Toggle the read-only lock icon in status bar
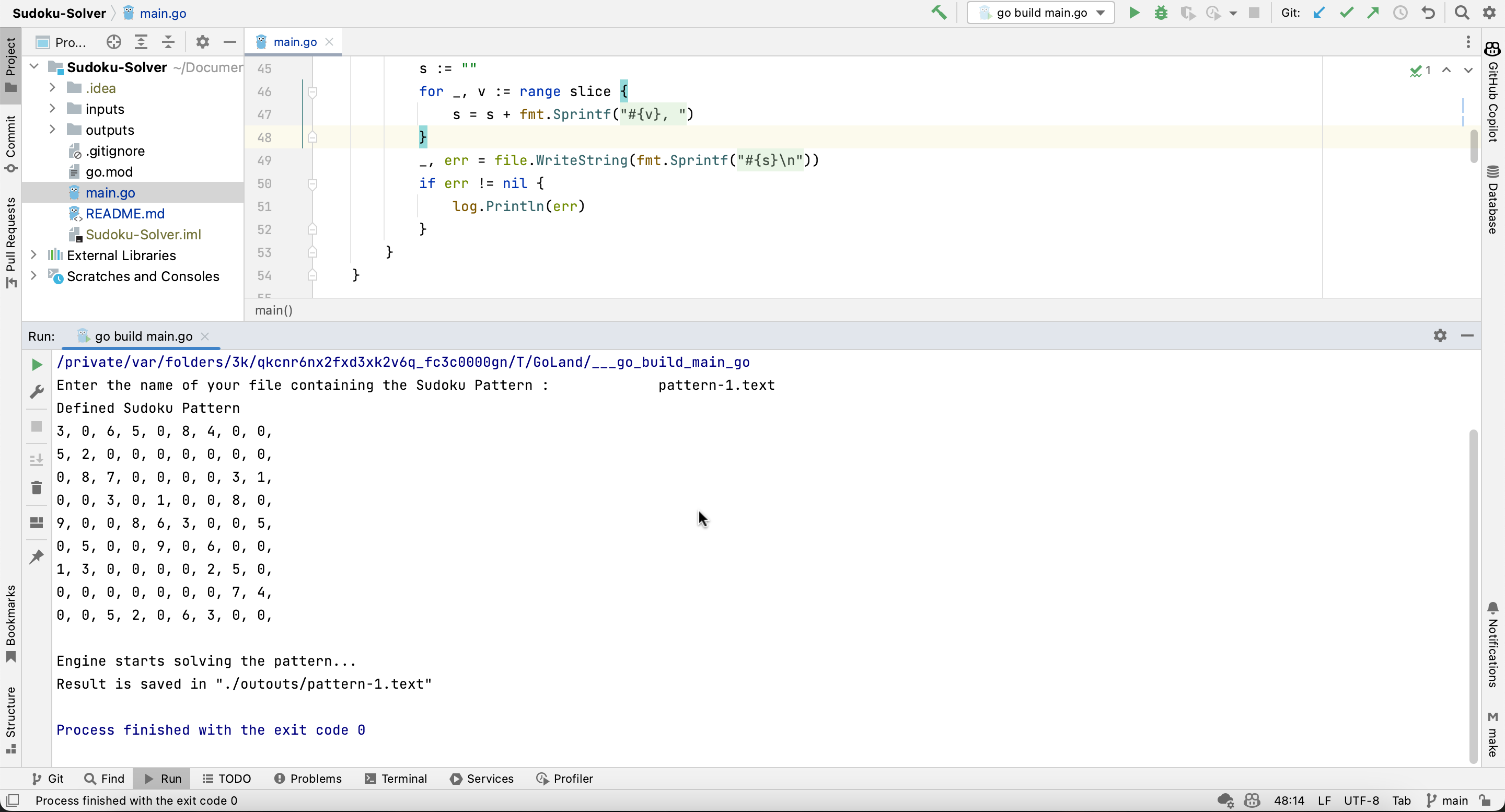The height and width of the screenshot is (812, 1505). click(1485, 801)
